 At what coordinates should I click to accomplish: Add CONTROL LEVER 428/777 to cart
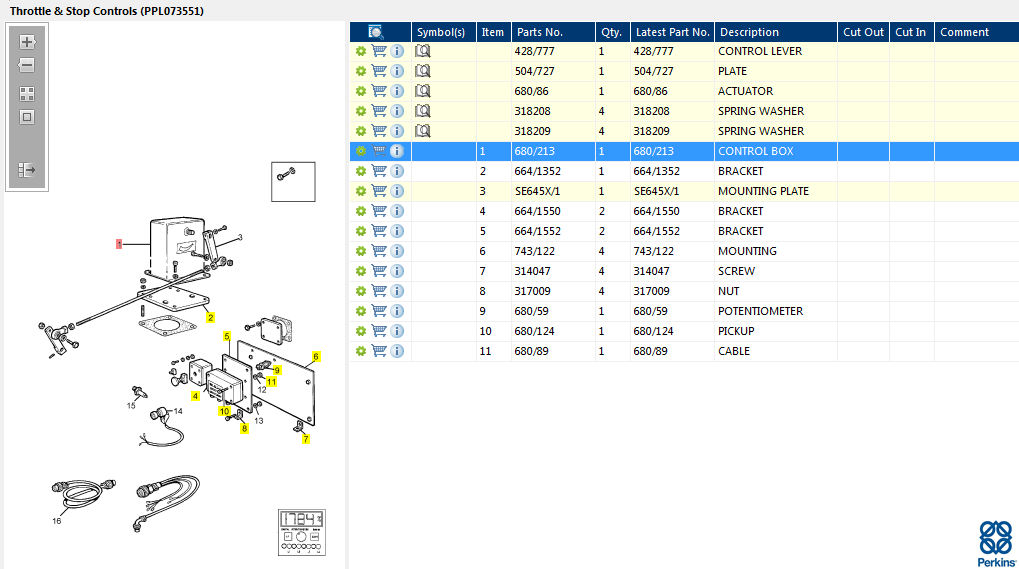(379, 51)
